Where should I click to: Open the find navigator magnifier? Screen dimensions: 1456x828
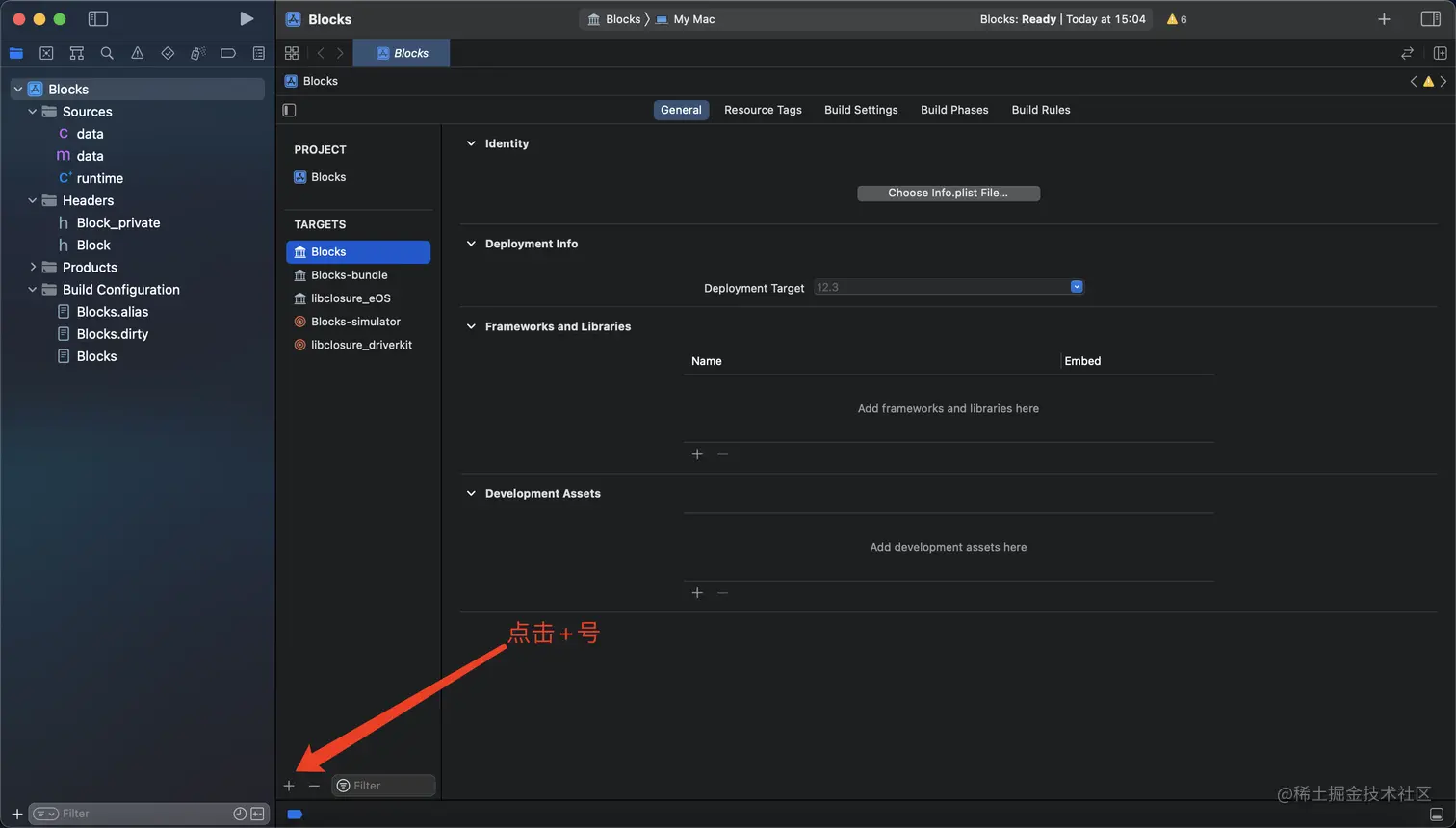(x=107, y=53)
